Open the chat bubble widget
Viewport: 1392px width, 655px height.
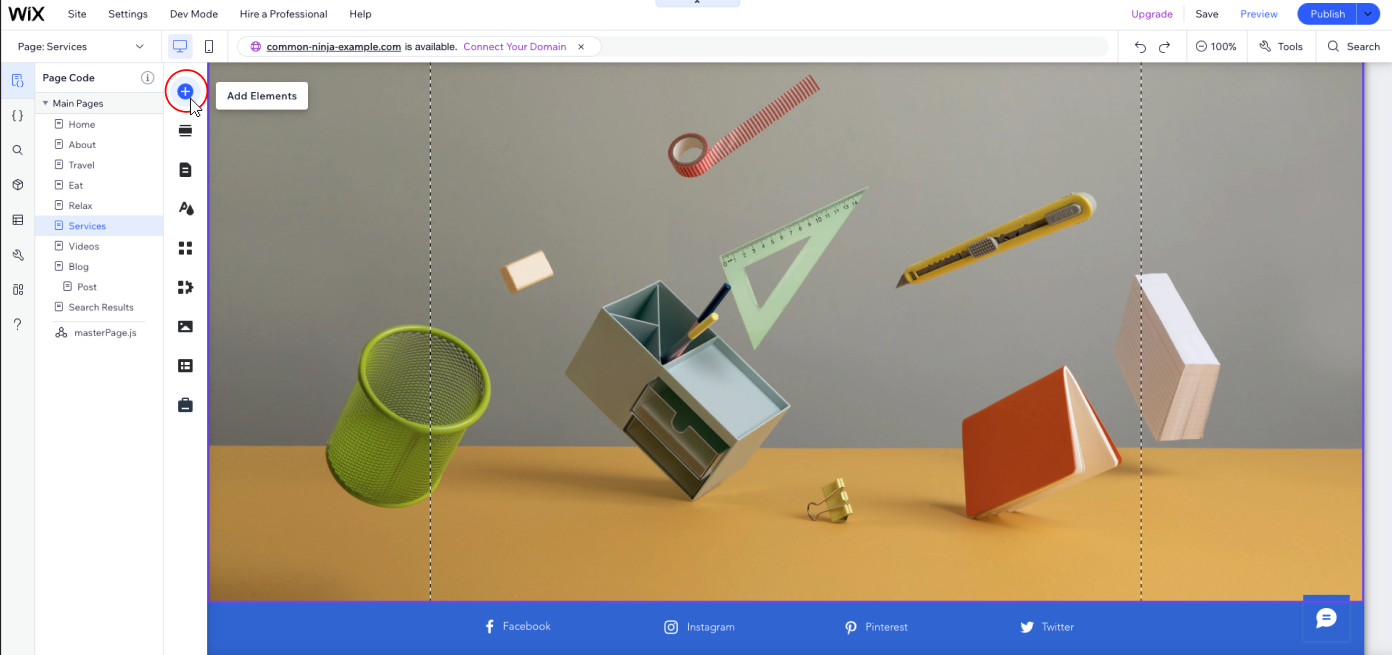coord(1326,618)
